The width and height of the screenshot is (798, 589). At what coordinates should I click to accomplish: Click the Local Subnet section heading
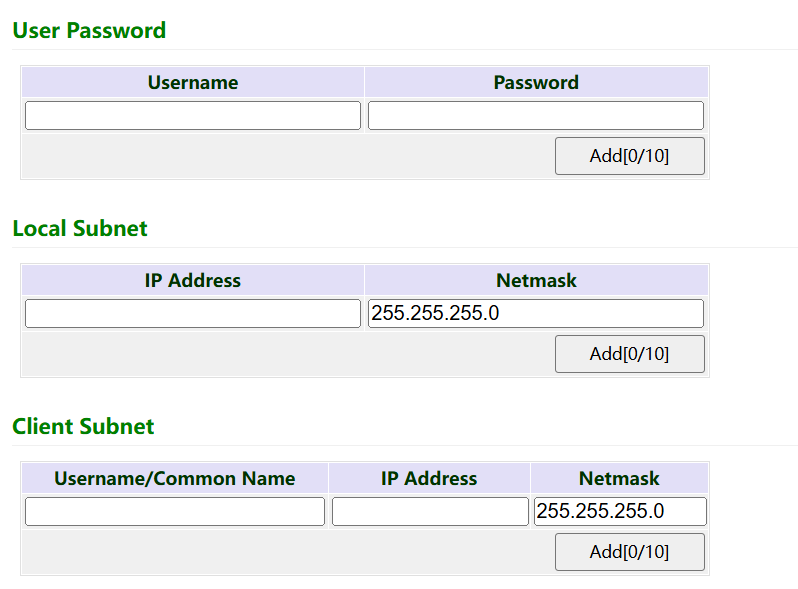coord(80,228)
